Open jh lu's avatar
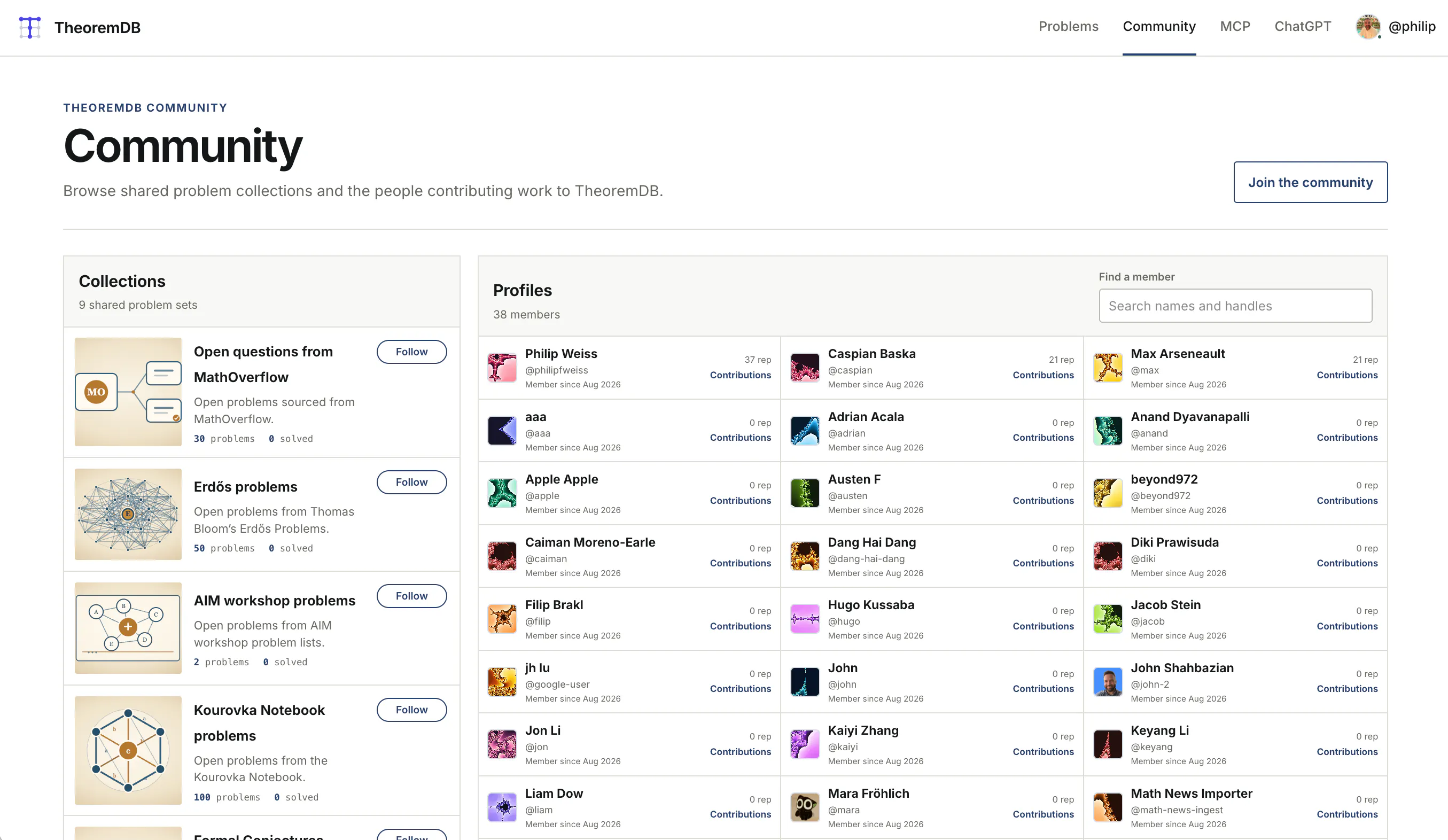1448x840 pixels. [502, 682]
